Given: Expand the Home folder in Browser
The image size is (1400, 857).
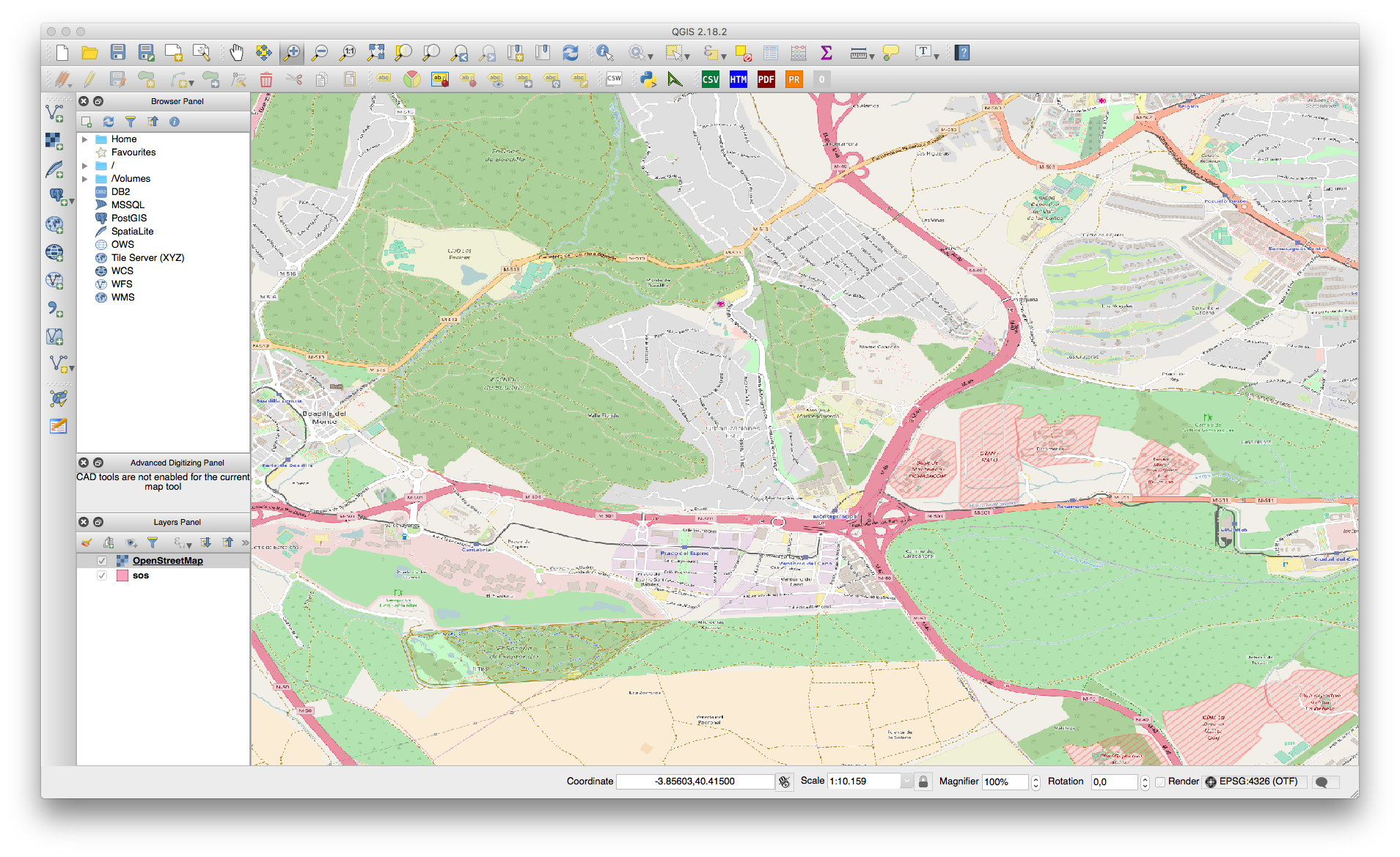Looking at the screenshot, I should [85, 139].
